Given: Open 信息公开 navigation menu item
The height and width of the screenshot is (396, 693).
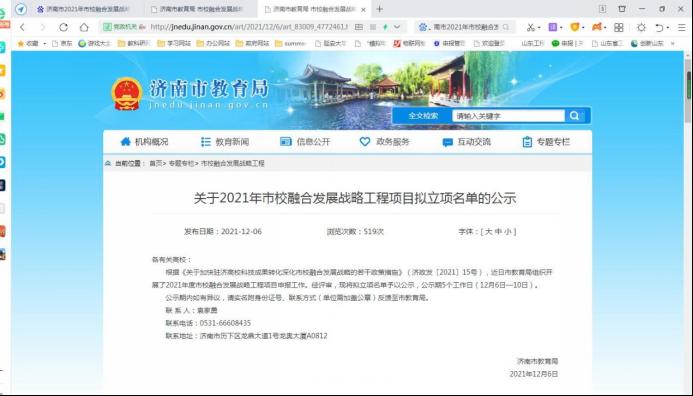Looking at the screenshot, I should (305, 142).
